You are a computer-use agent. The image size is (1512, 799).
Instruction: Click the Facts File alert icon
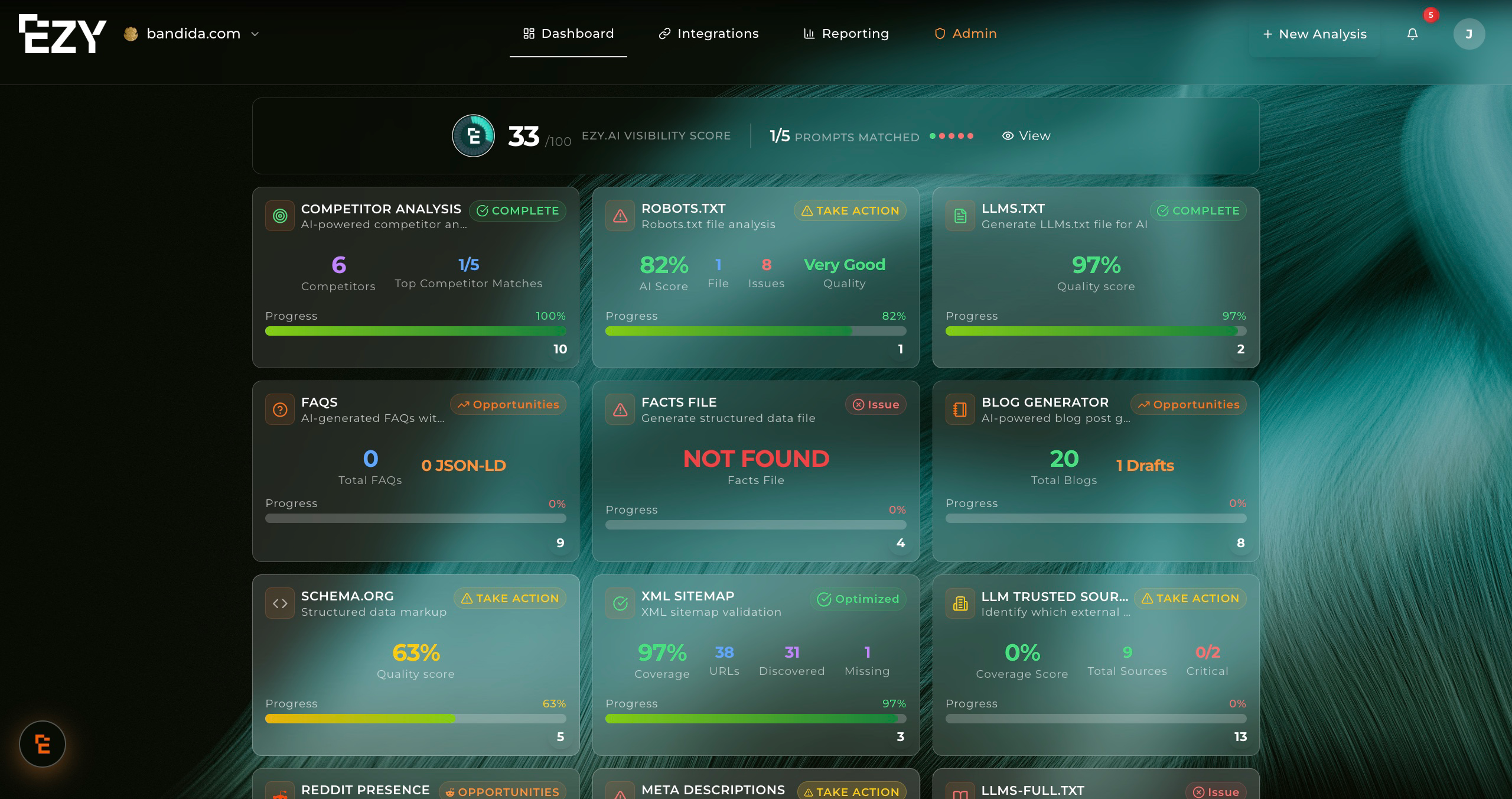coord(620,408)
